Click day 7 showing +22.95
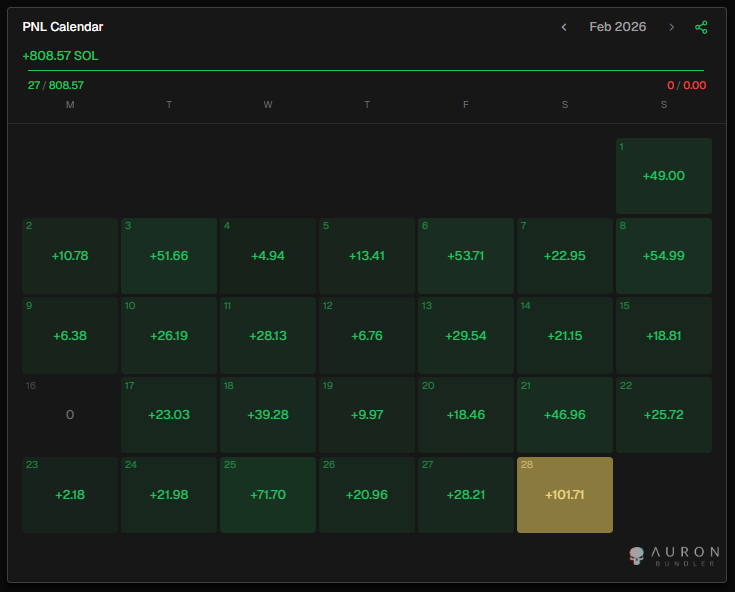The height and width of the screenshot is (592, 735). coord(565,256)
